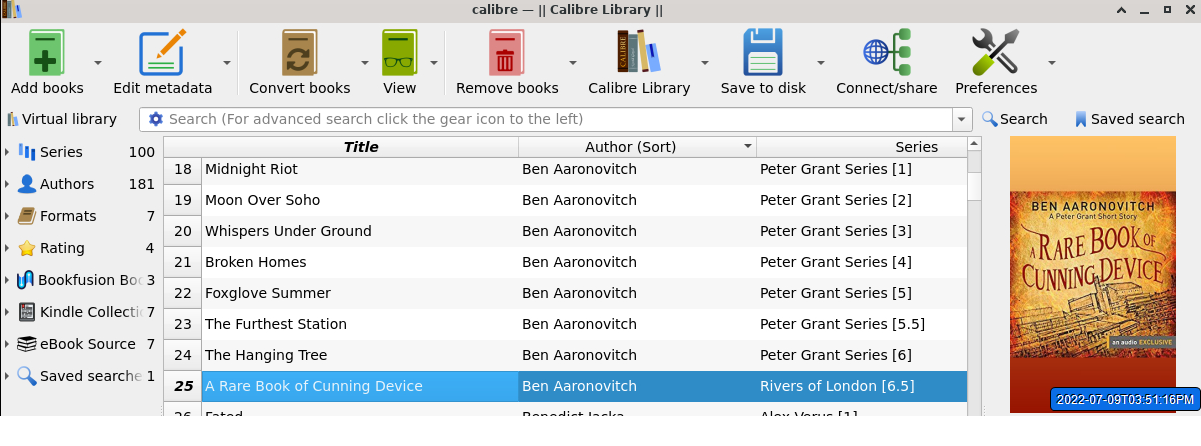Open the Connect/share icon

click(887, 53)
